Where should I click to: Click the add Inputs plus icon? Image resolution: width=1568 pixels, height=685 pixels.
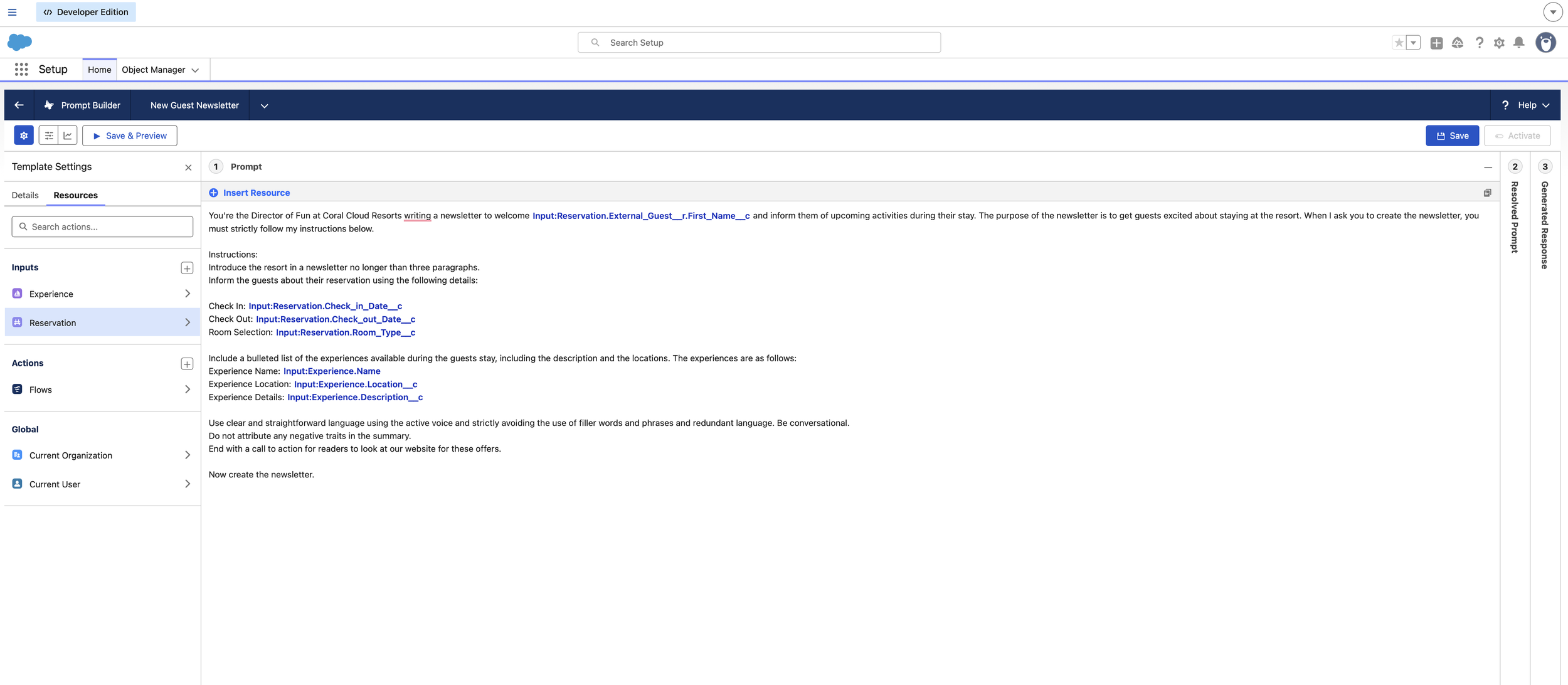187,268
